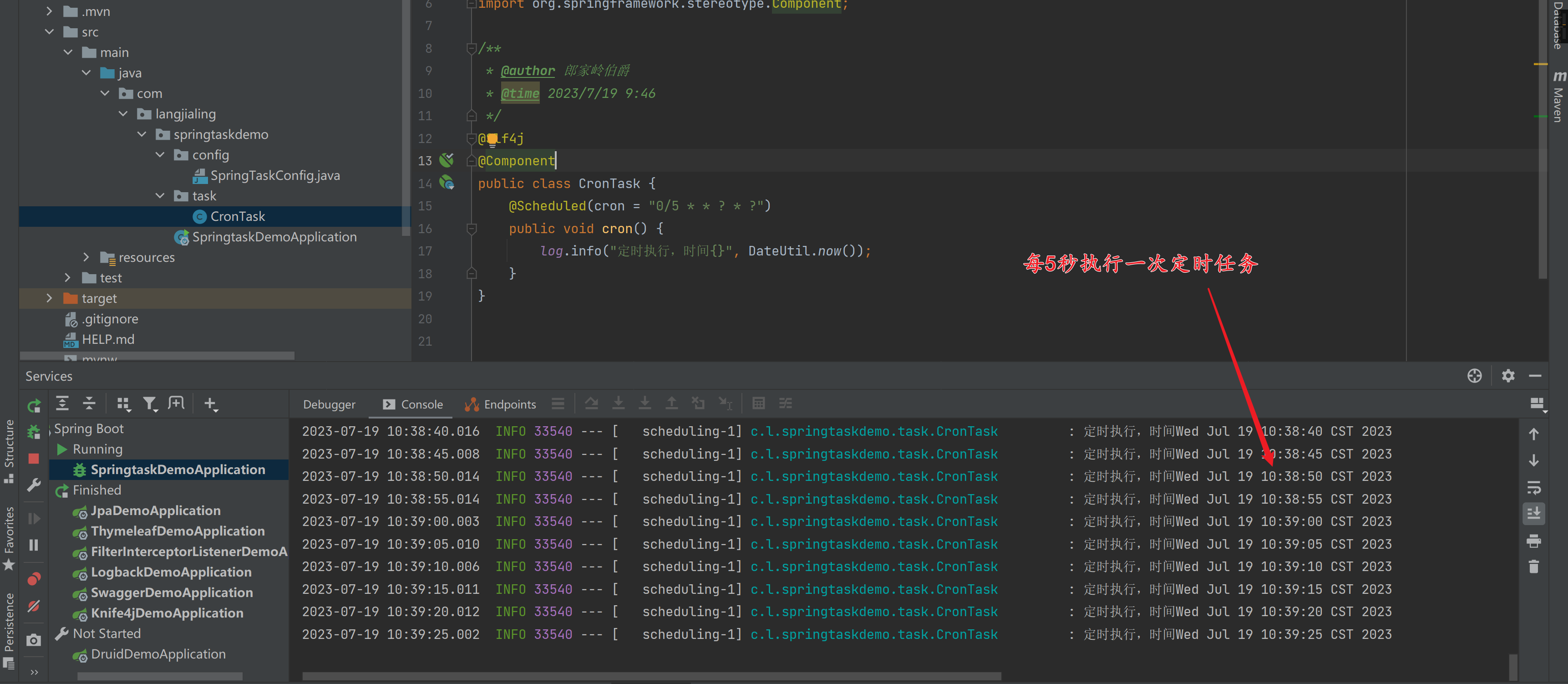This screenshot has width=1568, height=684.
Task: Open the Endpoints tab
Action: coord(500,404)
